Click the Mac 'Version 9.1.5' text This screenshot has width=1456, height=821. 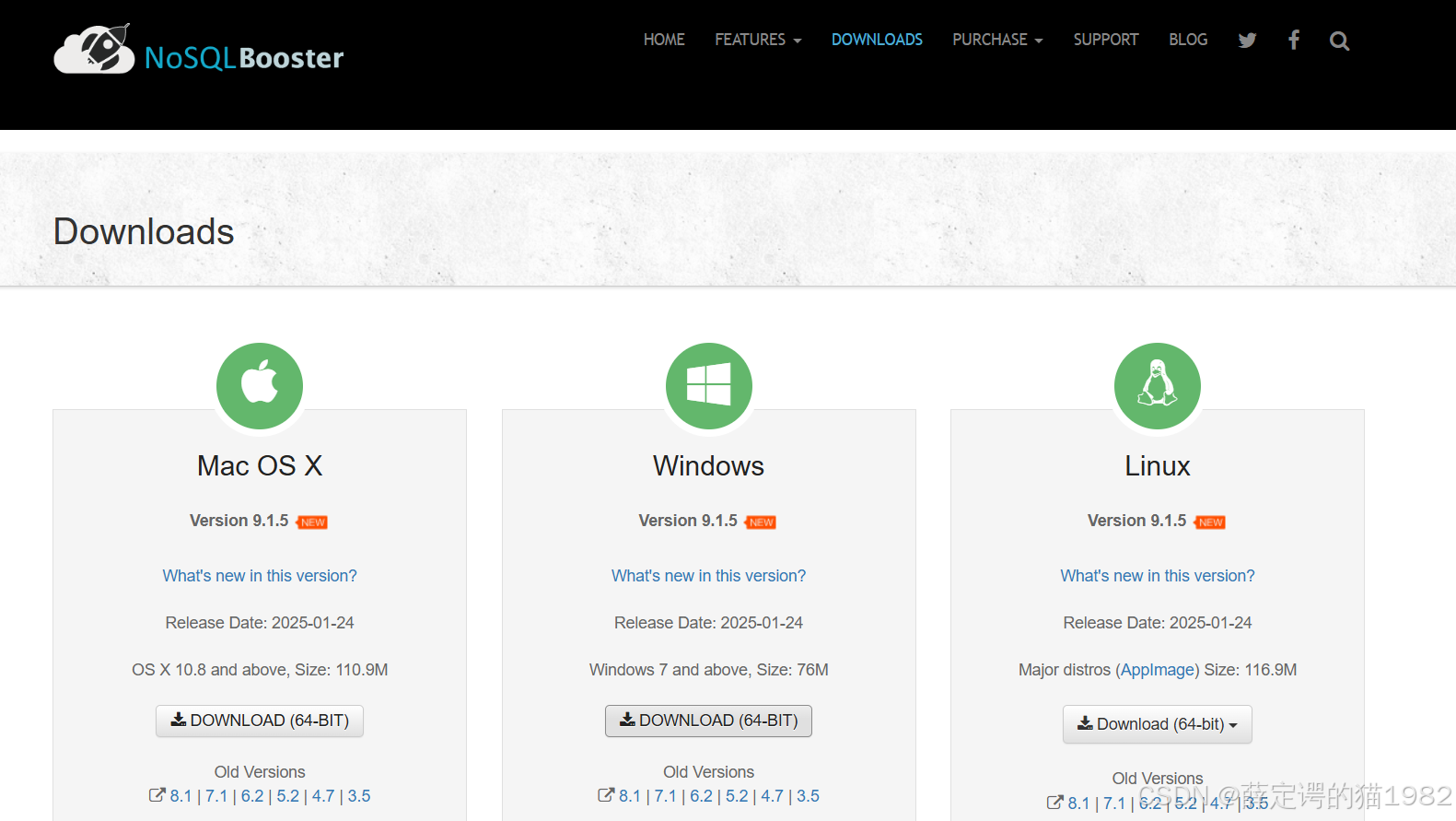tap(239, 521)
